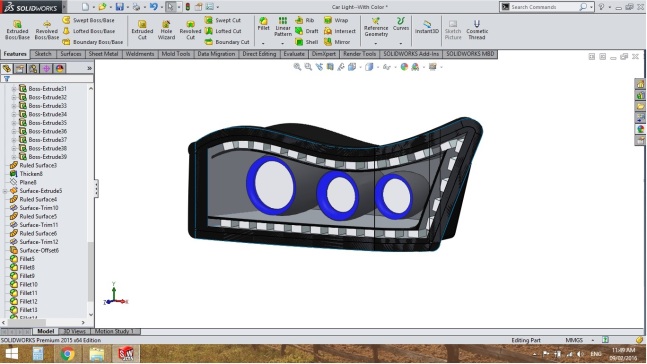647x364 pixels.
Task: Click the Save toolbar icon
Action: point(120,7)
